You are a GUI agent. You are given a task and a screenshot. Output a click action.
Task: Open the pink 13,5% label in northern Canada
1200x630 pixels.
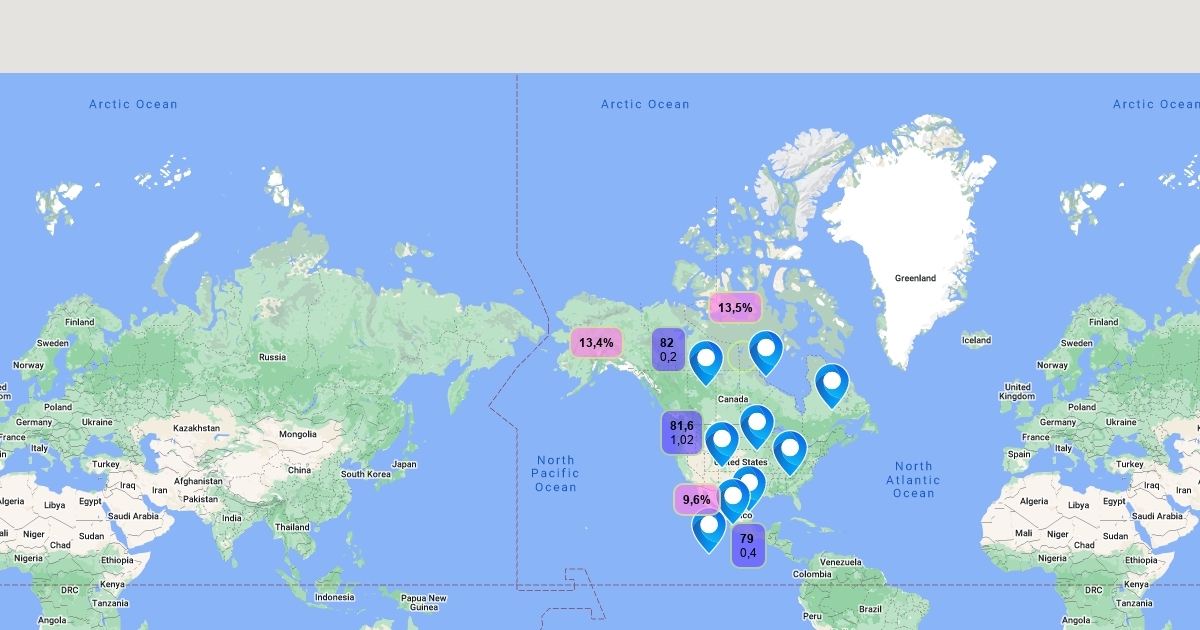click(735, 307)
